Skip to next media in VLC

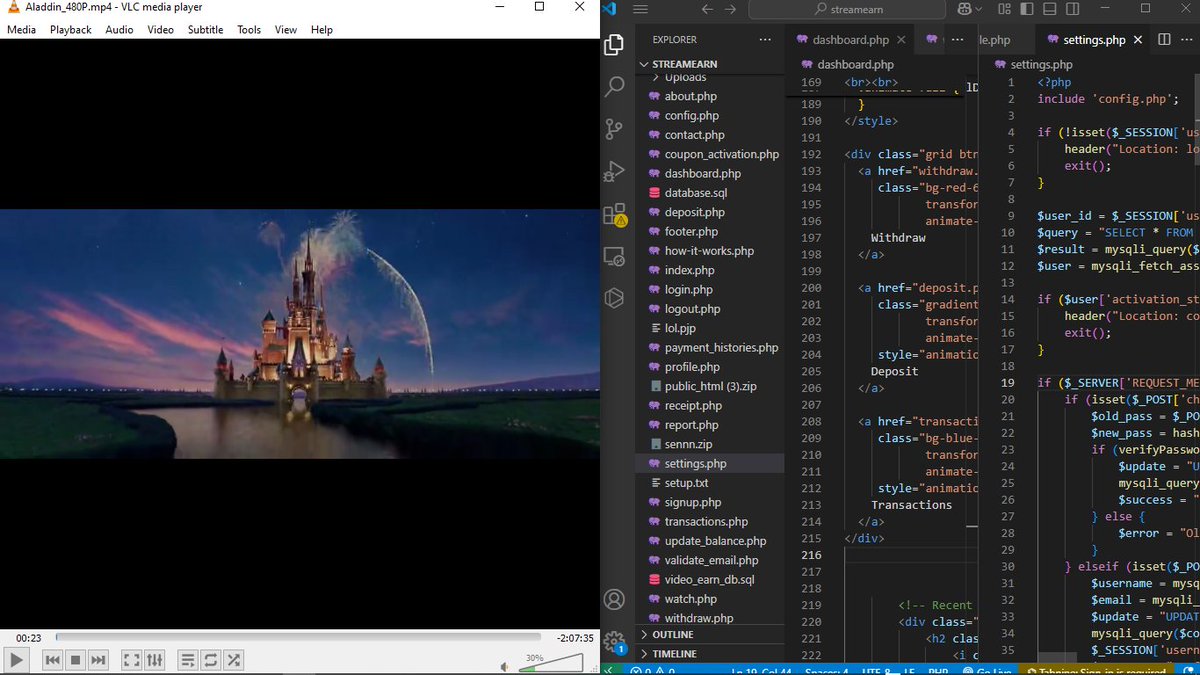pos(98,660)
